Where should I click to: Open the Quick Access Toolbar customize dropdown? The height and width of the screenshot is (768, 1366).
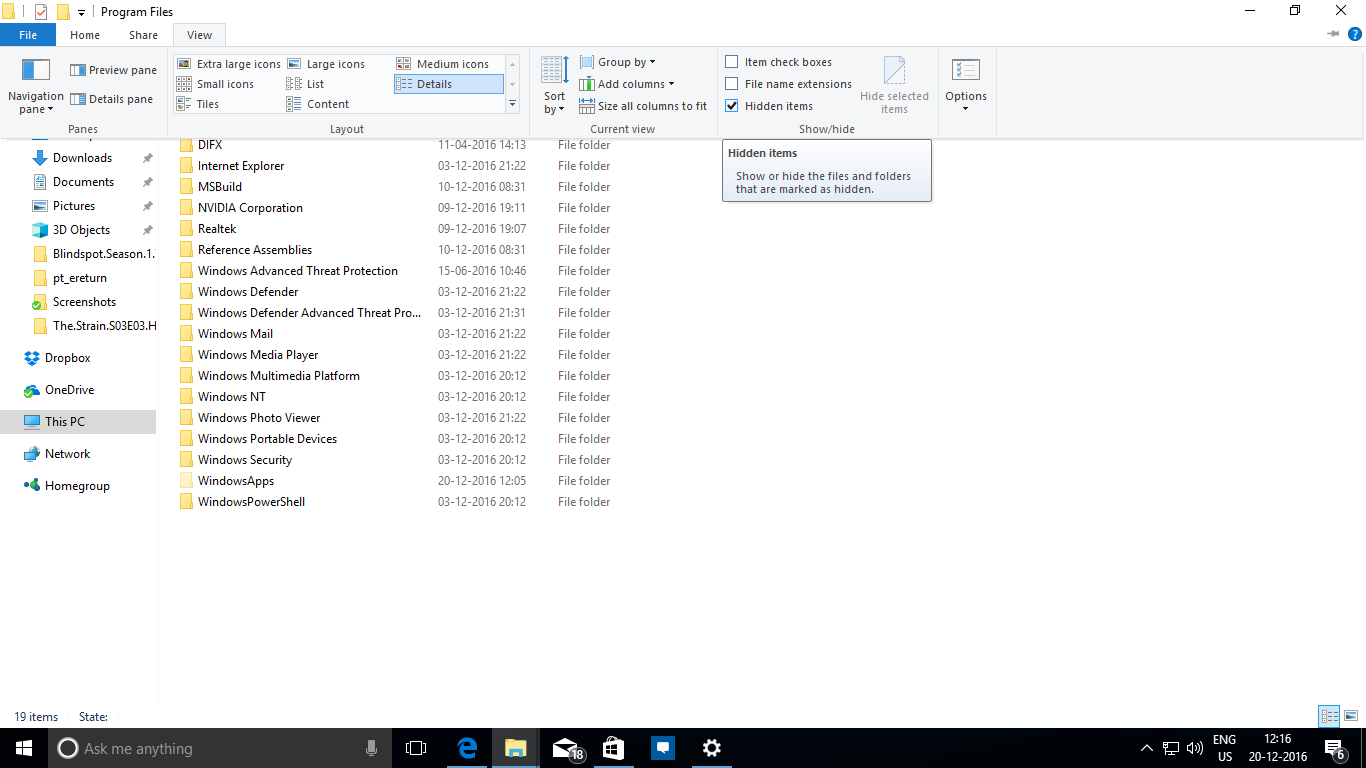pos(81,13)
